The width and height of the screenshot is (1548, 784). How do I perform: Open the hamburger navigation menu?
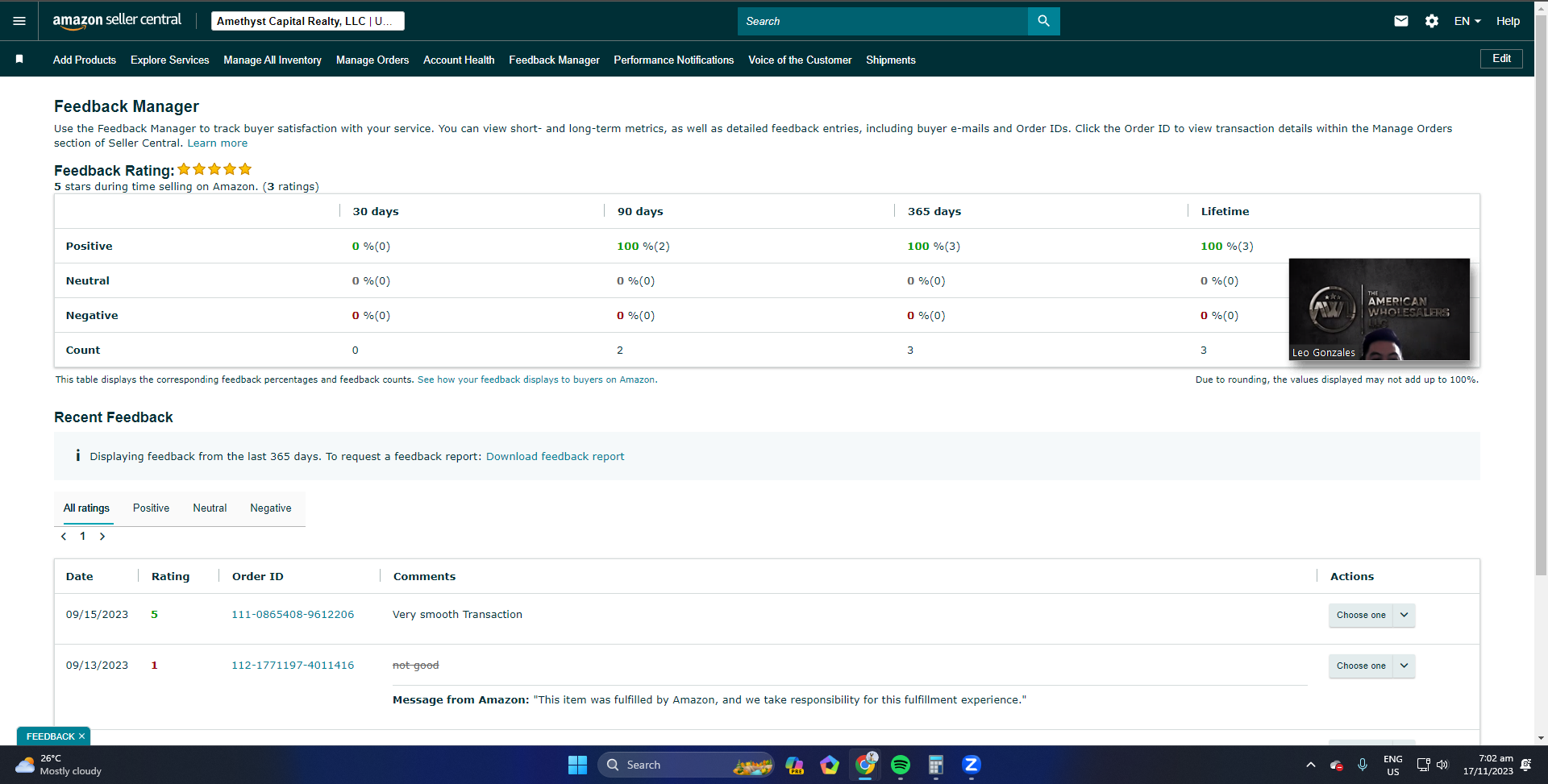coord(19,21)
